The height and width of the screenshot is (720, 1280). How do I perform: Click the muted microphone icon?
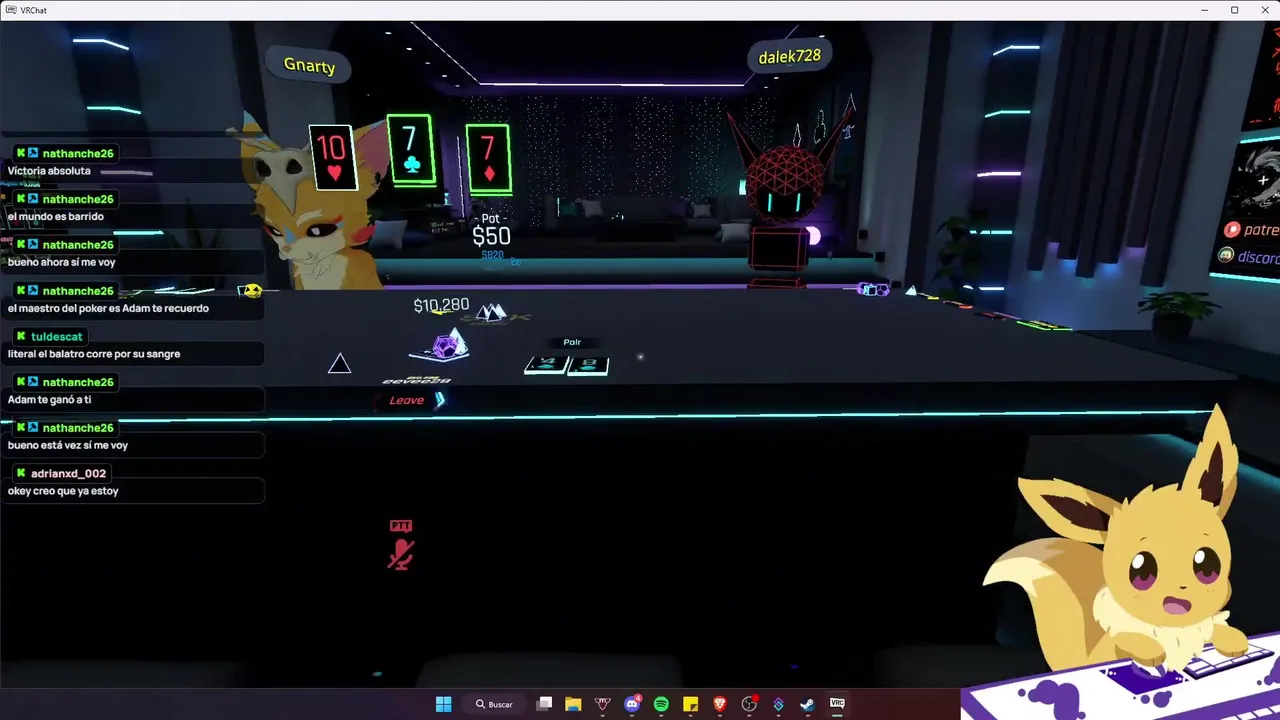point(401,555)
